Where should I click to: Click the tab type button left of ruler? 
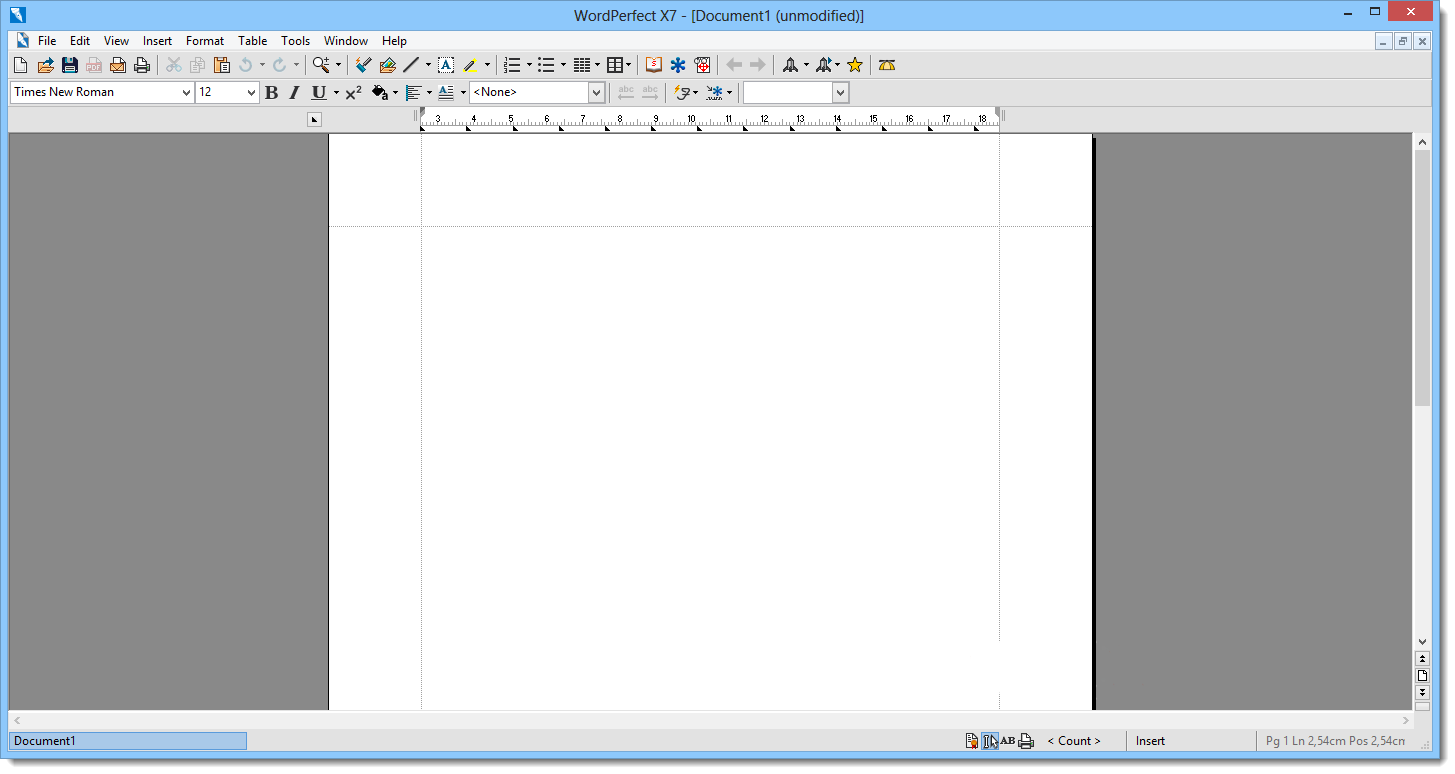pos(314,119)
